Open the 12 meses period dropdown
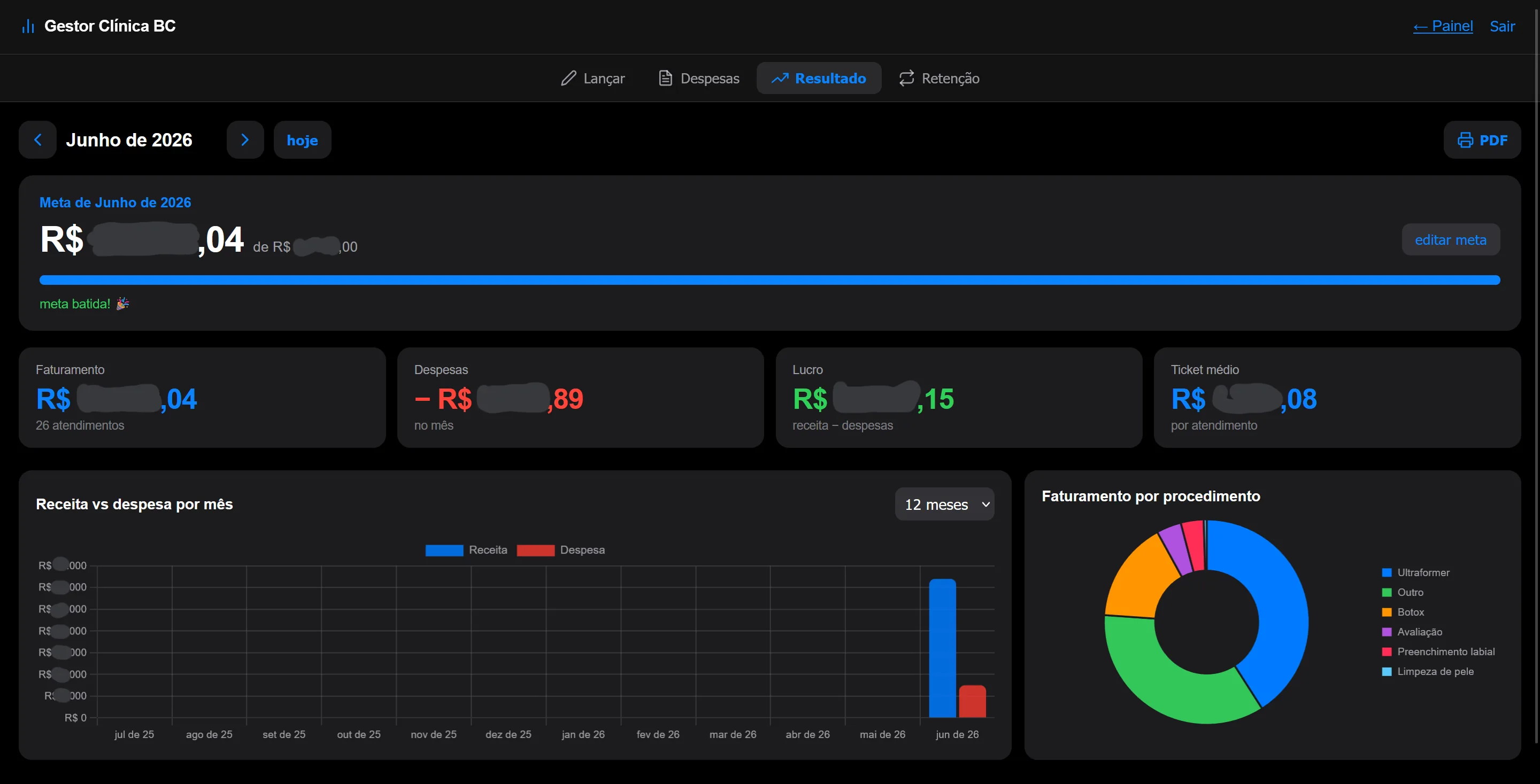This screenshot has height=784, width=1540. pyautogui.click(x=944, y=504)
